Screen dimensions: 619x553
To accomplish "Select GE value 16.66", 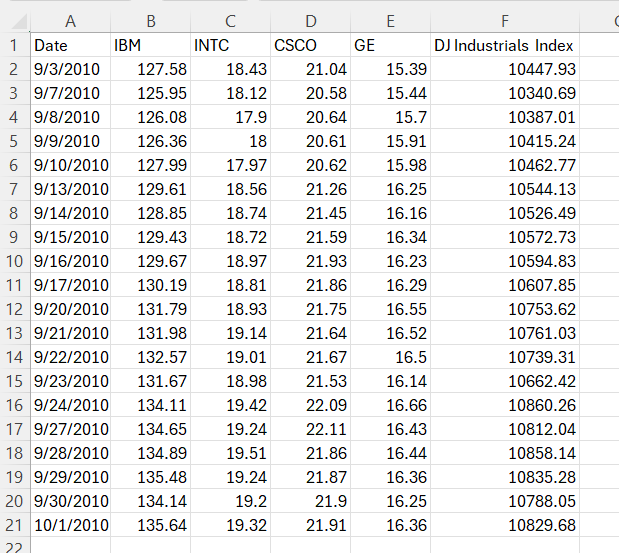I will pyautogui.click(x=390, y=405).
